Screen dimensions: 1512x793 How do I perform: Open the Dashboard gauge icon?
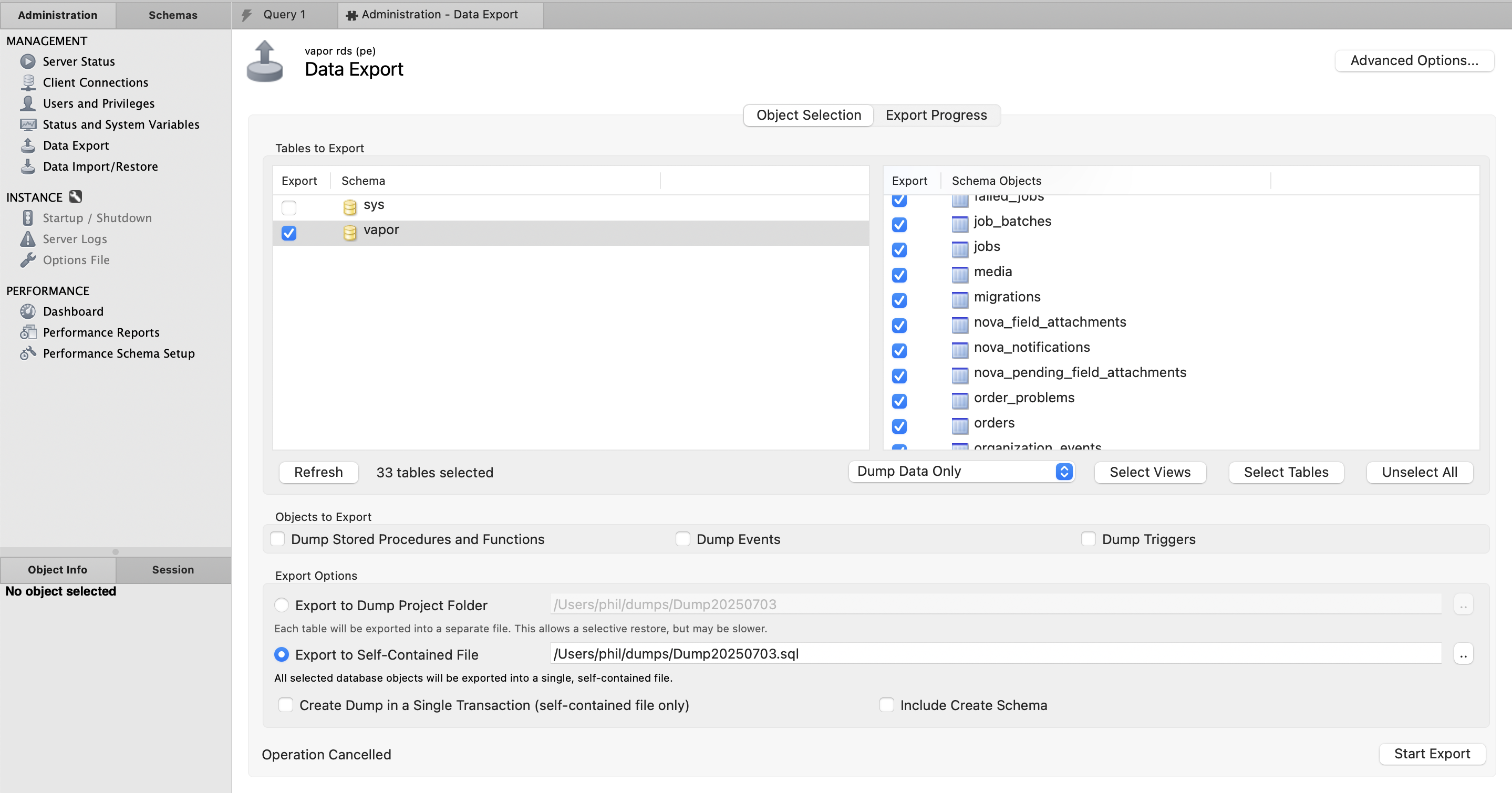28,311
